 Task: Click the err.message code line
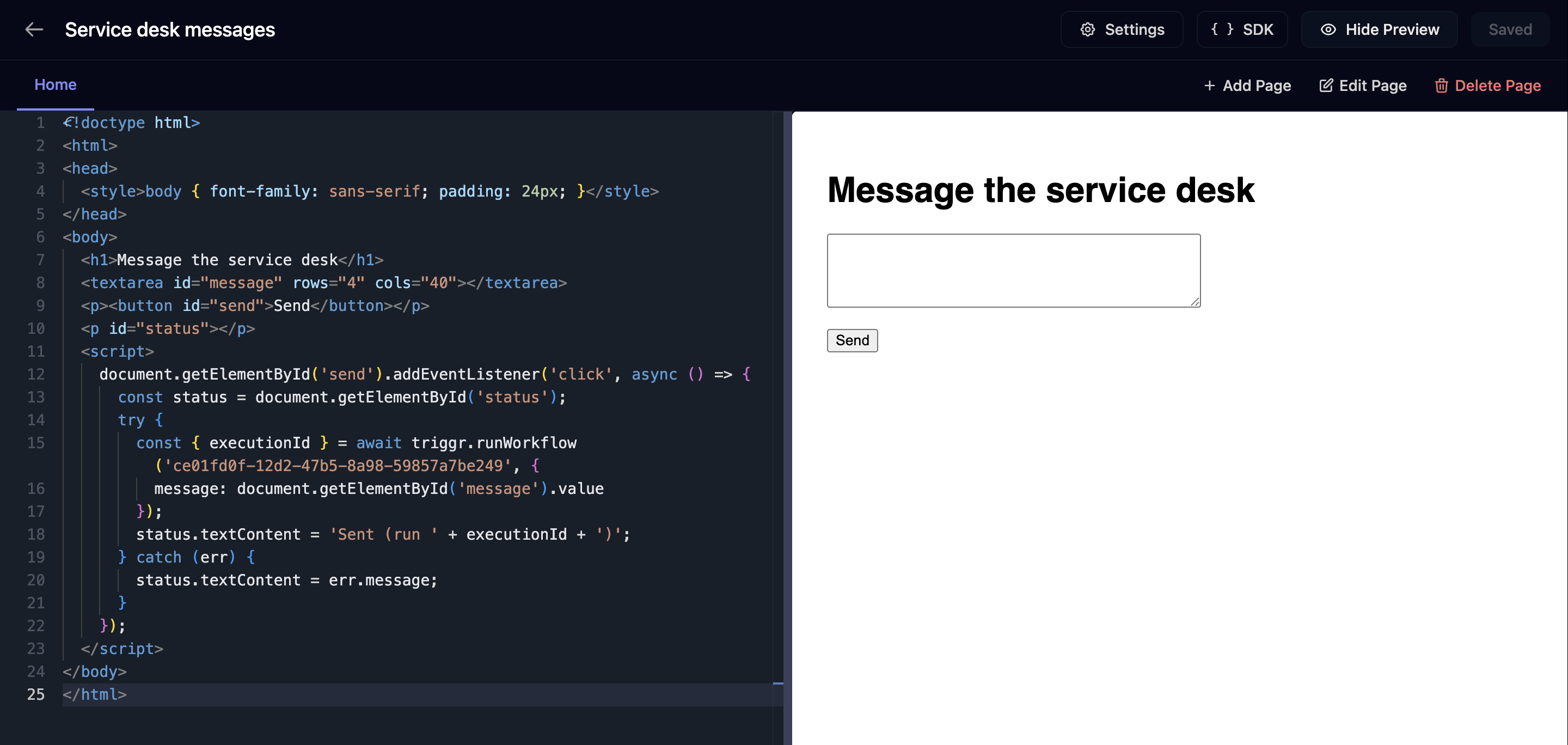287,581
